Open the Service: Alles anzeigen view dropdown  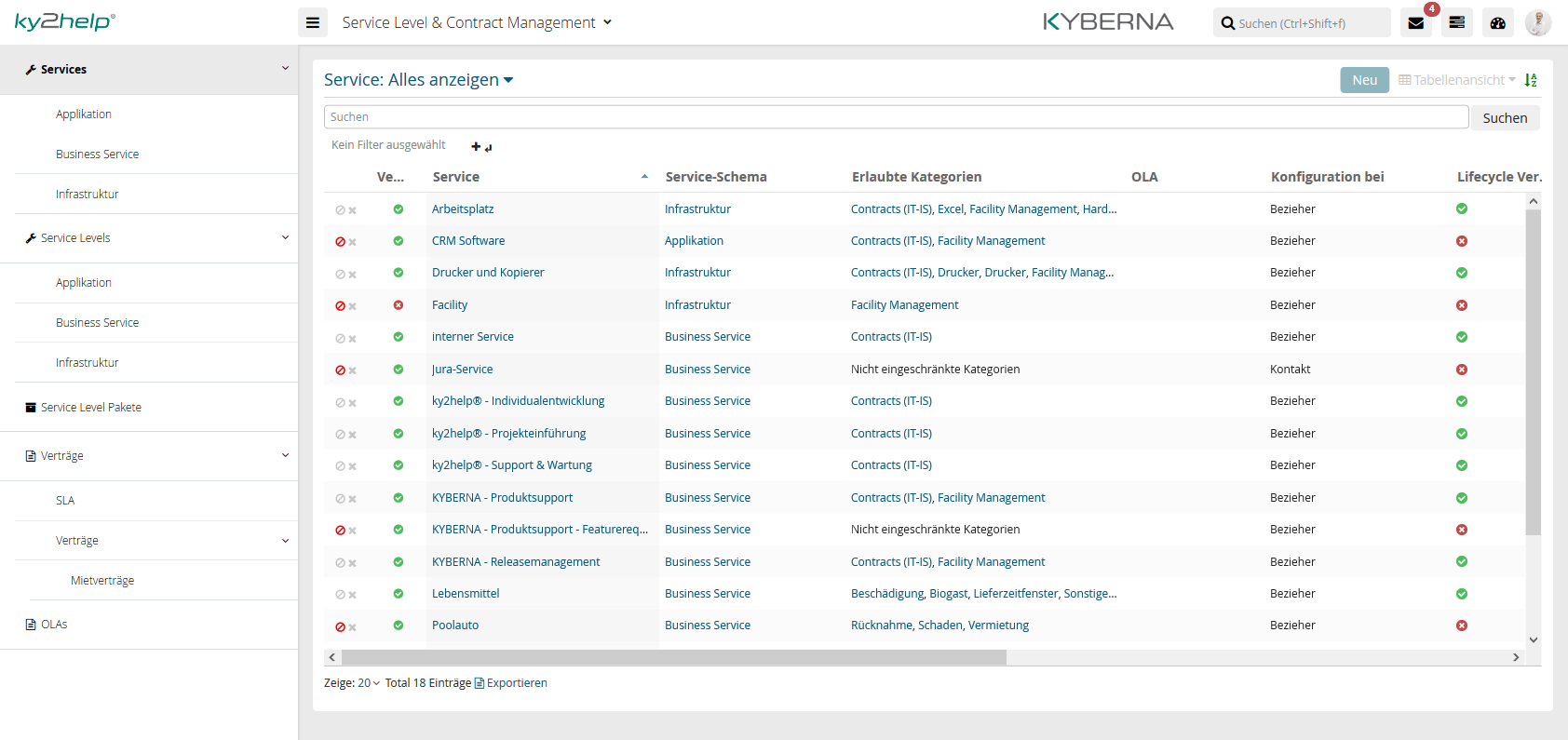point(419,80)
